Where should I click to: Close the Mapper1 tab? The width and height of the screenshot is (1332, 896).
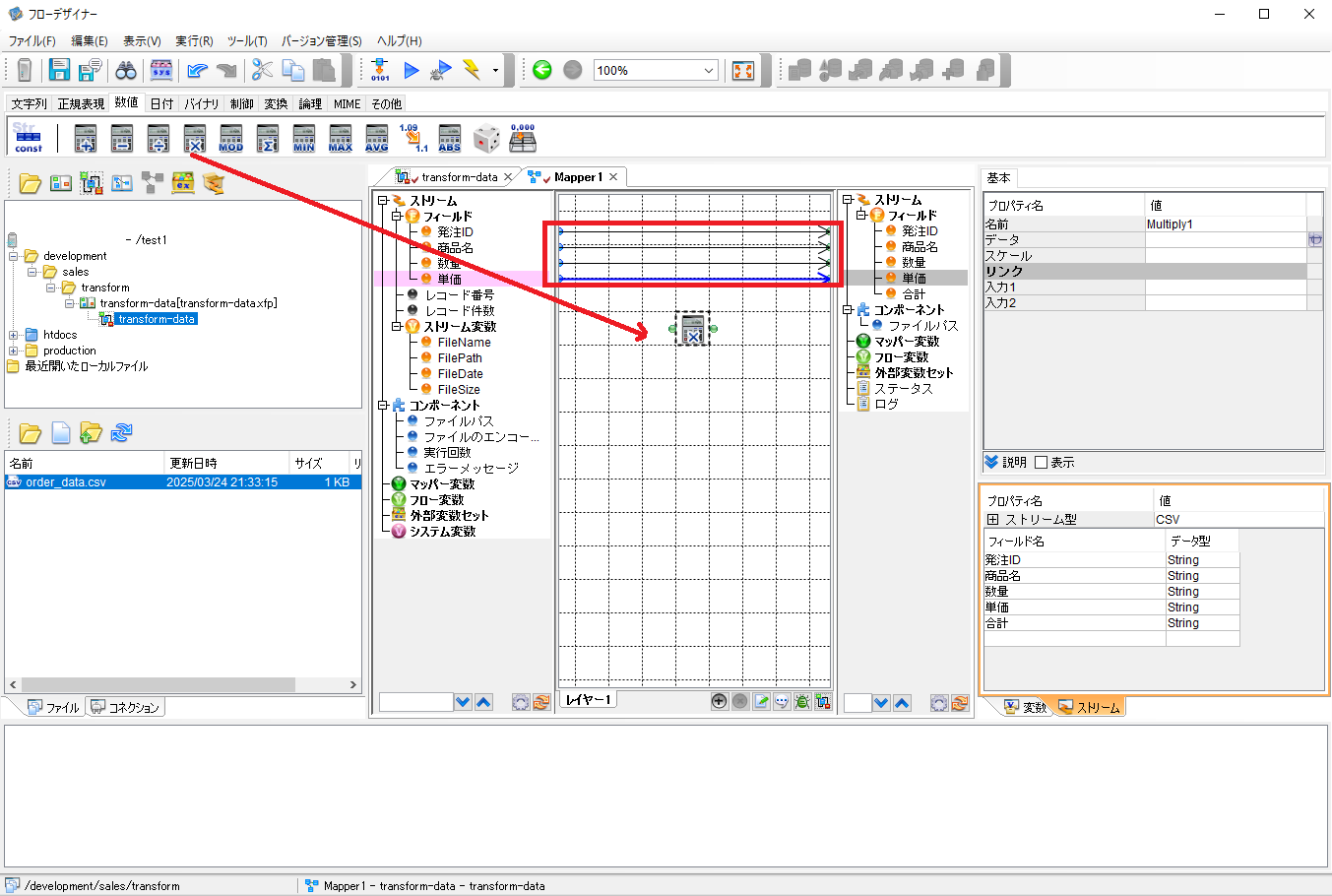[x=613, y=177]
